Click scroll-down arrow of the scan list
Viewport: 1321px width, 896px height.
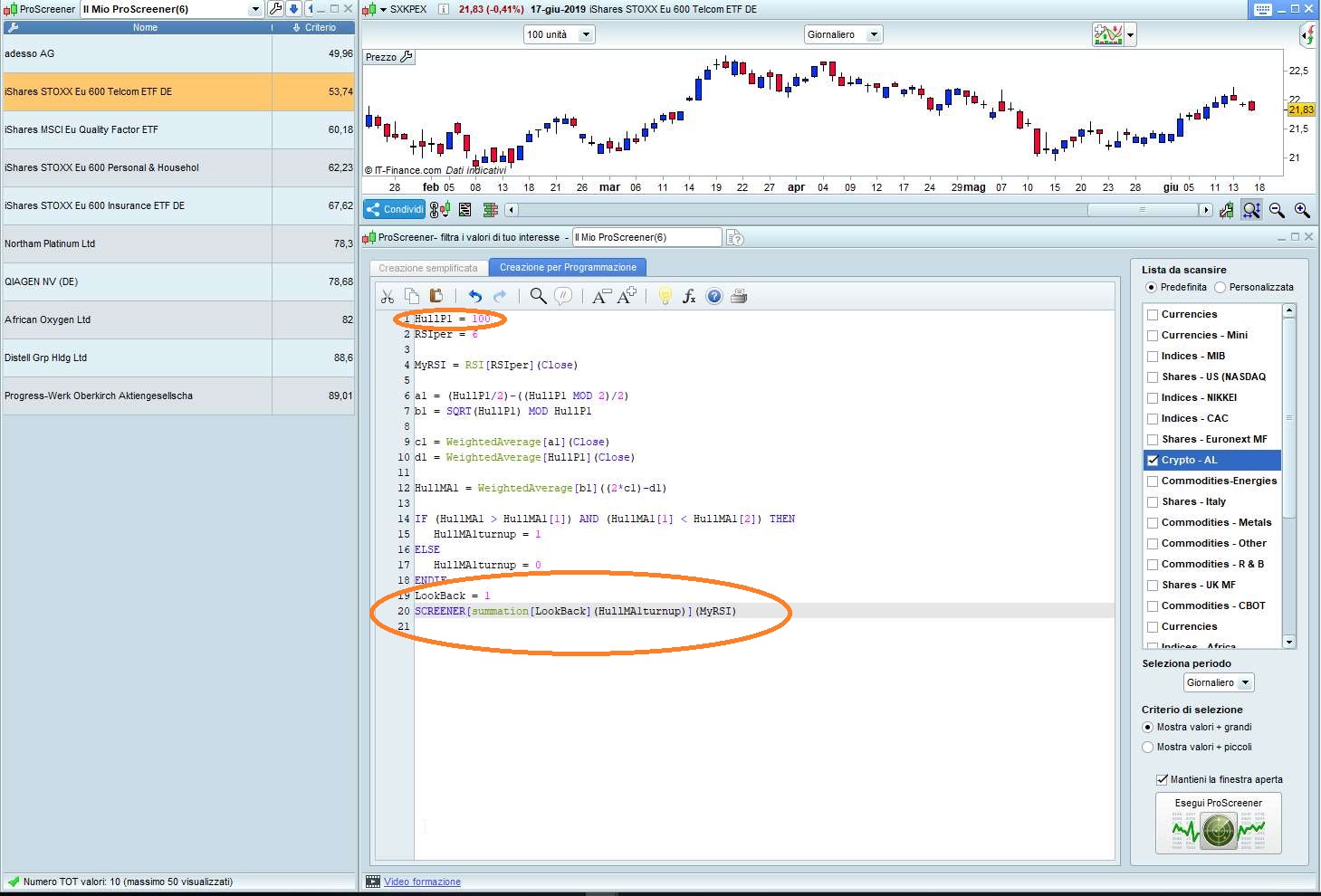click(1289, 642)
